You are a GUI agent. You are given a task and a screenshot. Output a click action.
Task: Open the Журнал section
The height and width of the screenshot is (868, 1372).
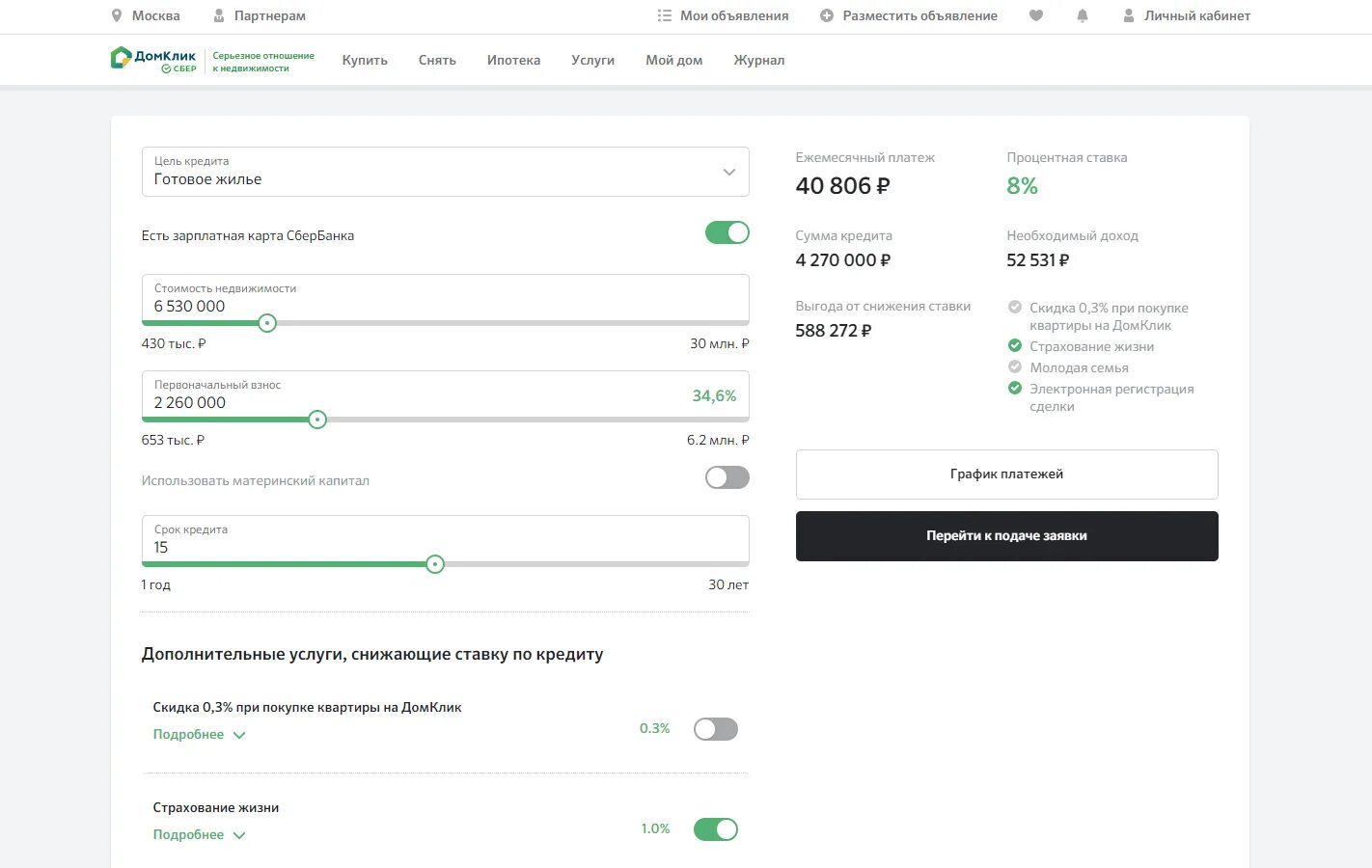point(759,60)
